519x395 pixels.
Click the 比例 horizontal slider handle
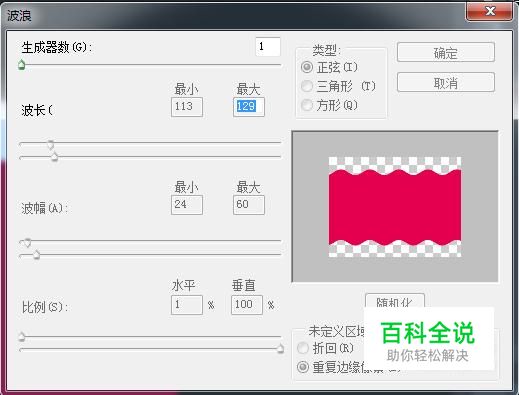click(x=22, y=337)
